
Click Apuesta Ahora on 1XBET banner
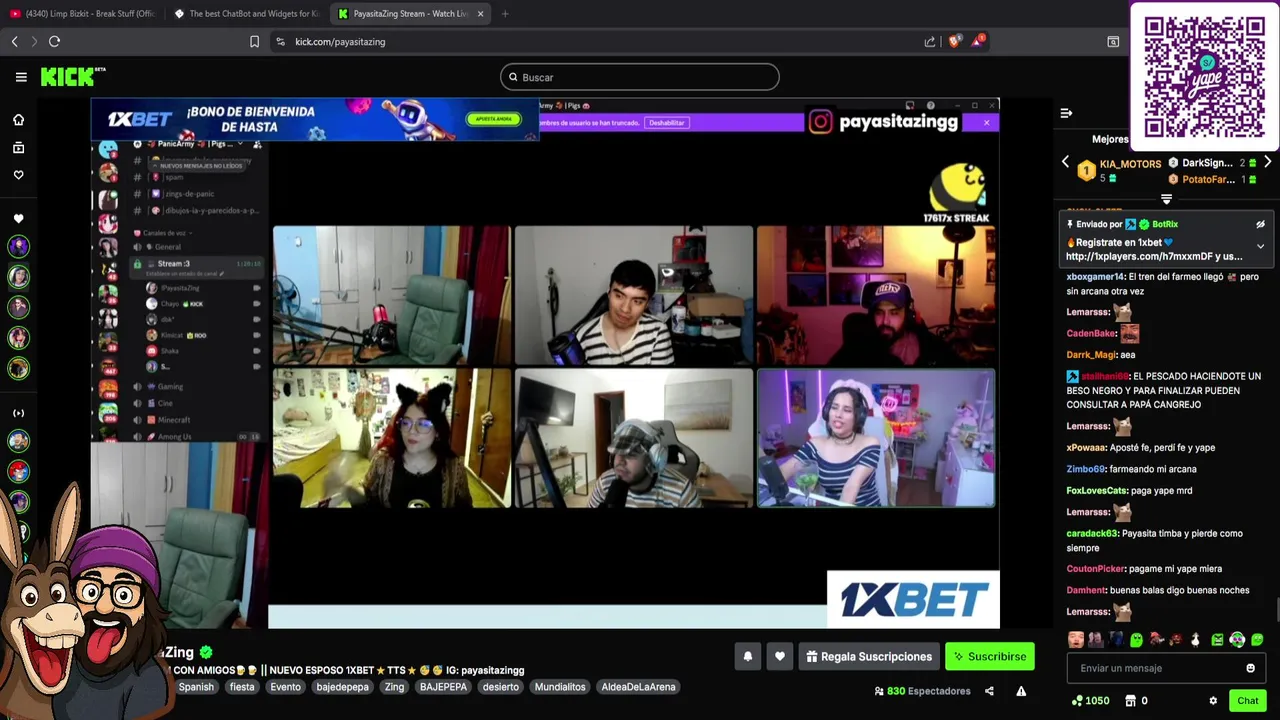[494, 119]
